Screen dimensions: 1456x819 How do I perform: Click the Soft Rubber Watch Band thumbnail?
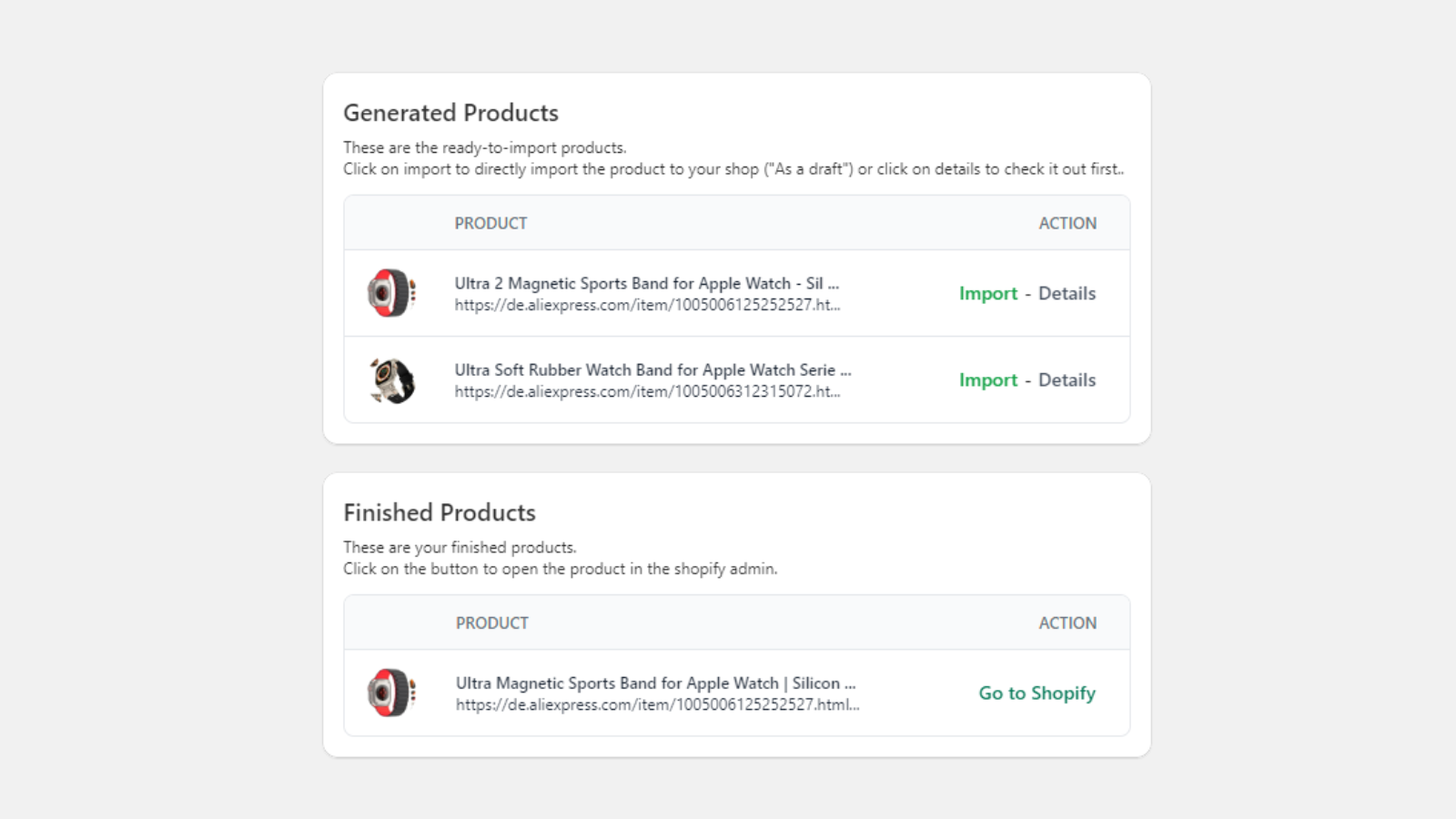coord(392,380)
